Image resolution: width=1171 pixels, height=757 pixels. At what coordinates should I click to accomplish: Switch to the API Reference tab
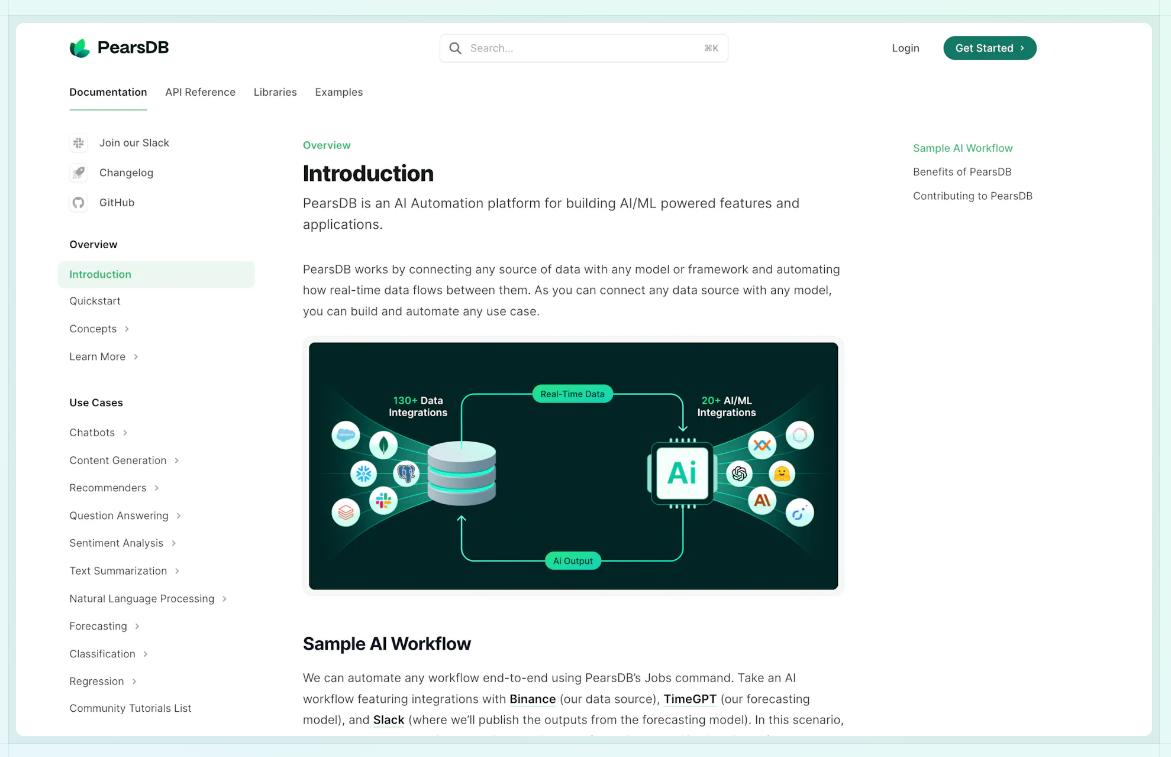pyautogui.click(x=200, y=92)
